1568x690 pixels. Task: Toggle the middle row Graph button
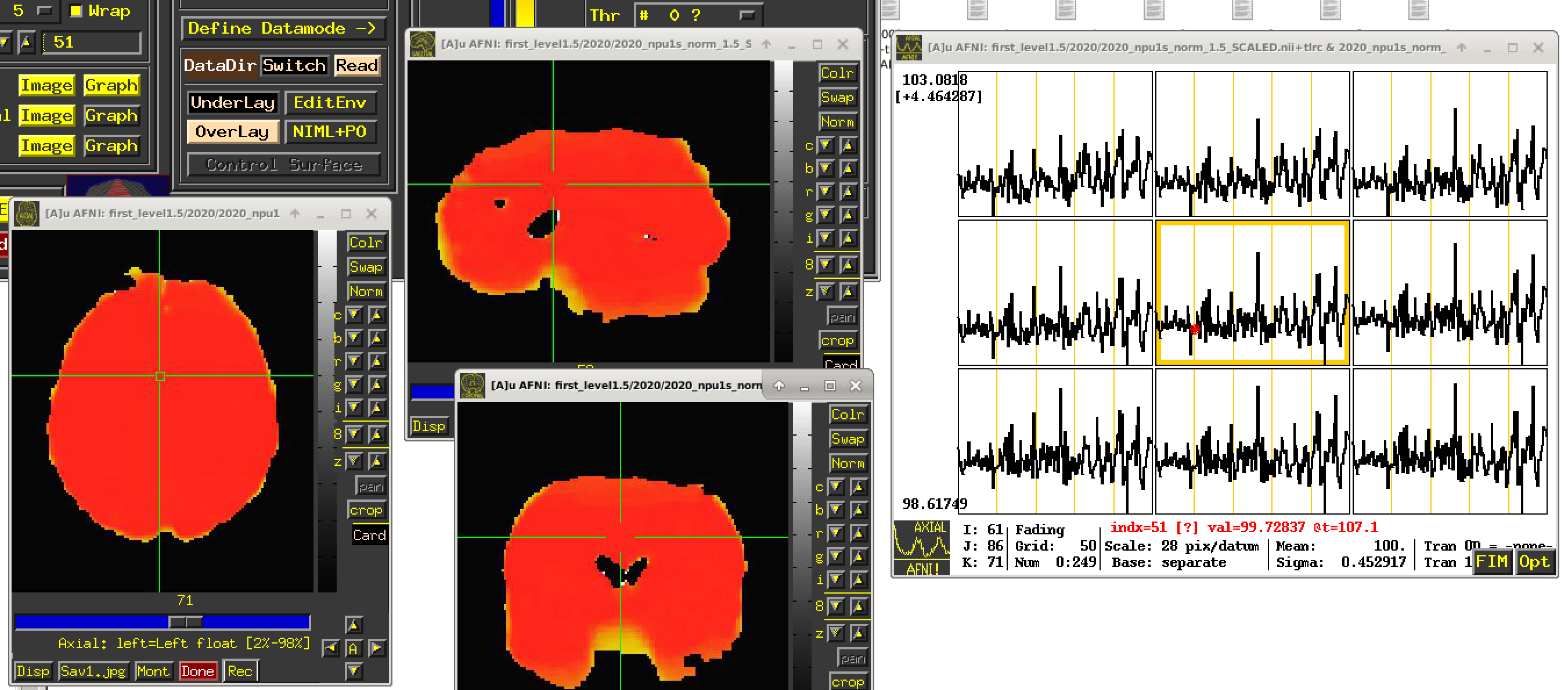click(x=111, y=115)
